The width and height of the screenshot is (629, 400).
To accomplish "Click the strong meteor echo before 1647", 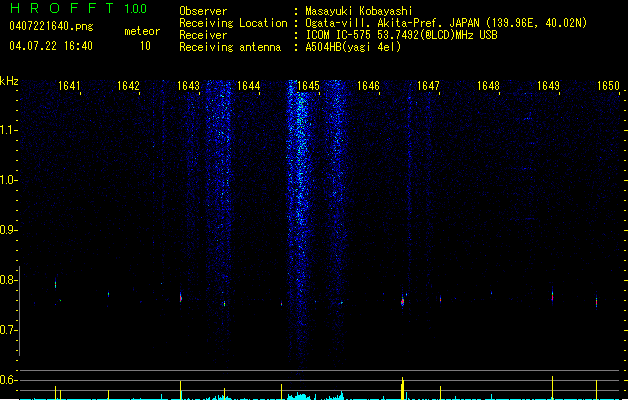I will [402, 302].
